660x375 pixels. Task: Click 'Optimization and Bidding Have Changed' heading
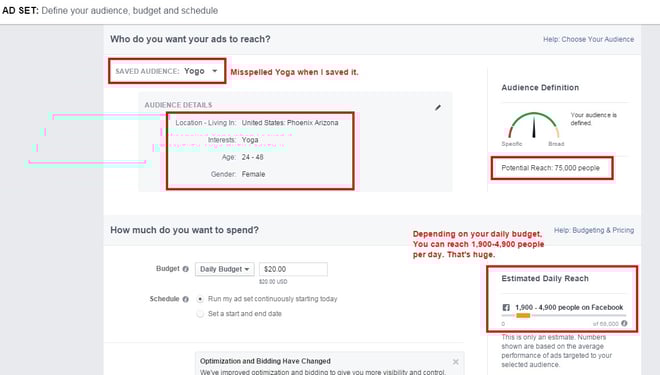(x=265, y=361)
